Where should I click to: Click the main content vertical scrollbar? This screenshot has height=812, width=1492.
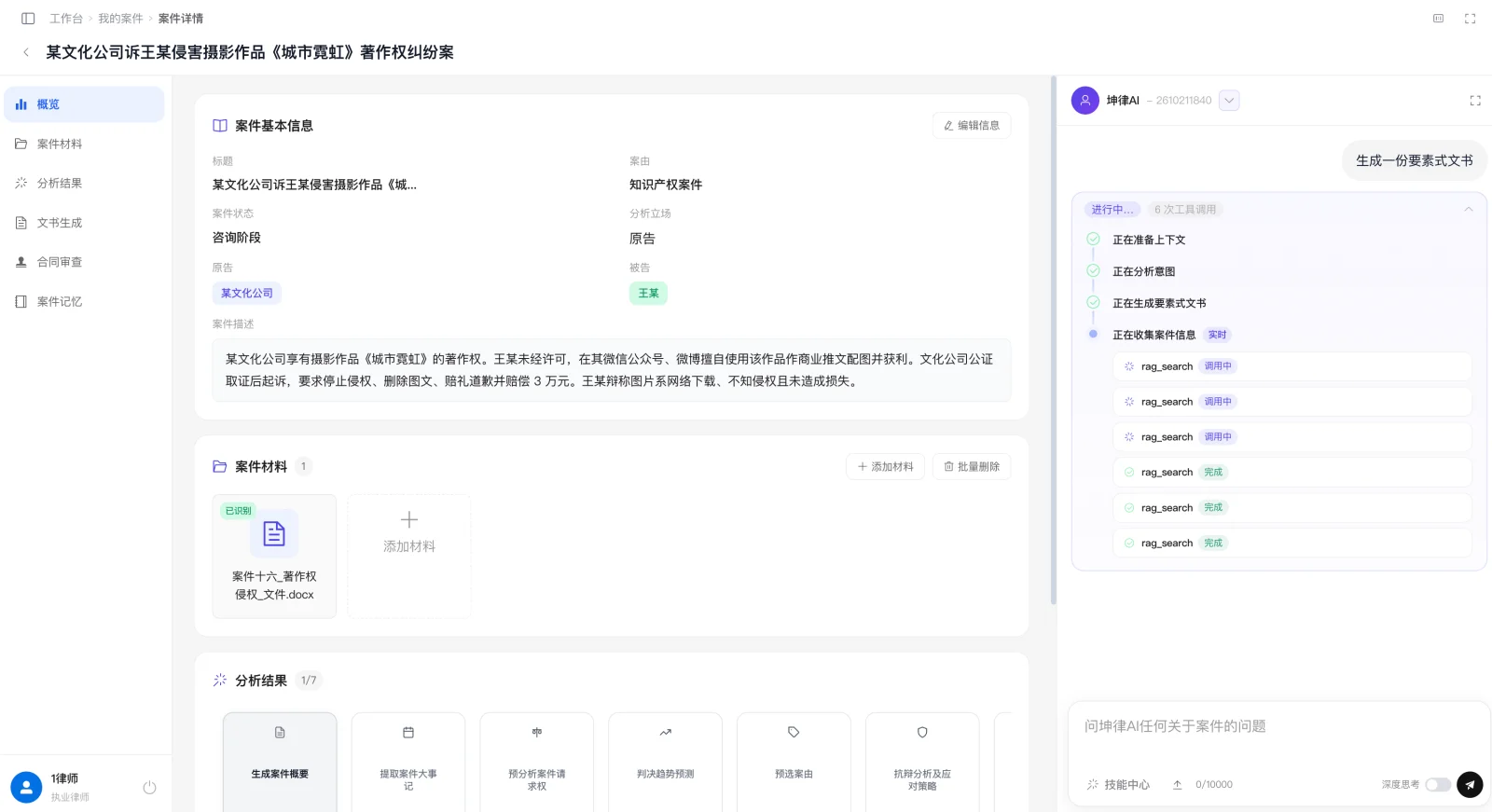[x=1054, y=340]
